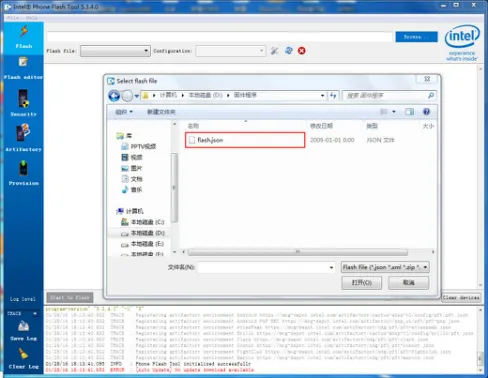
Task: Click the Clear Log broom icon
Action: coord(23,354)
